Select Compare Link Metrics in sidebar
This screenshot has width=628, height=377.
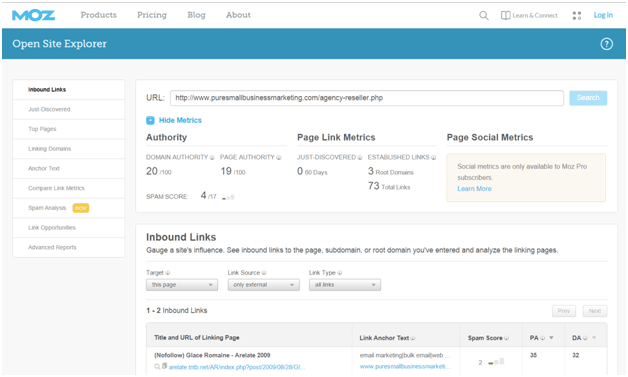[x=69, y=188]
